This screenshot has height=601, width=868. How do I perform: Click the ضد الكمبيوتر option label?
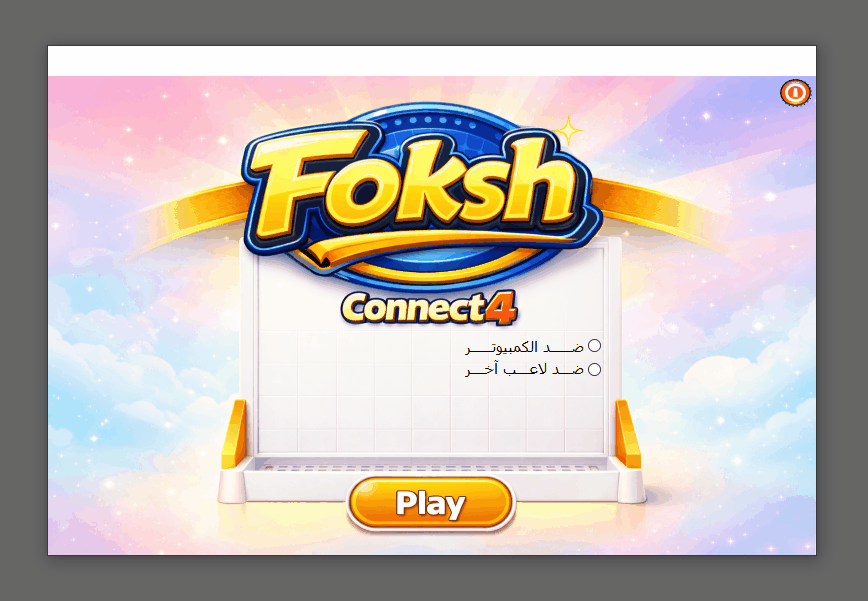click(524, 347)
